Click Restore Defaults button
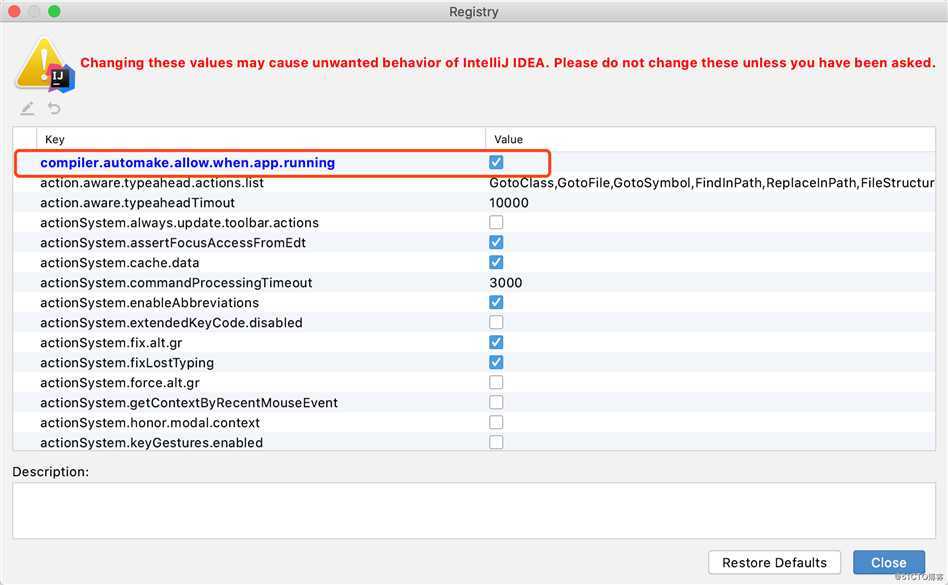This screenshot has height=585, width=948. tap(774, 563)
